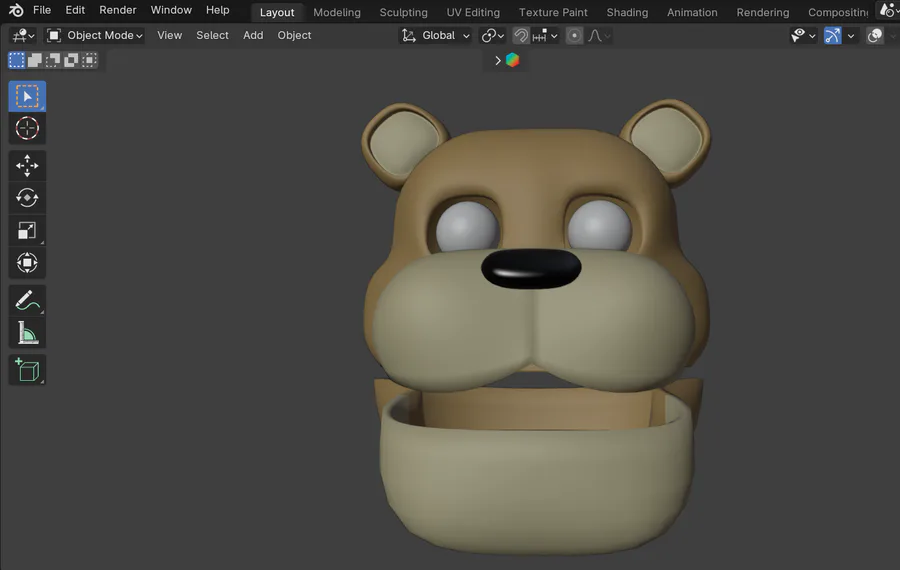The image size is (900, 570).
Task: Select the Select Box tool
Action: coord(27,96)
